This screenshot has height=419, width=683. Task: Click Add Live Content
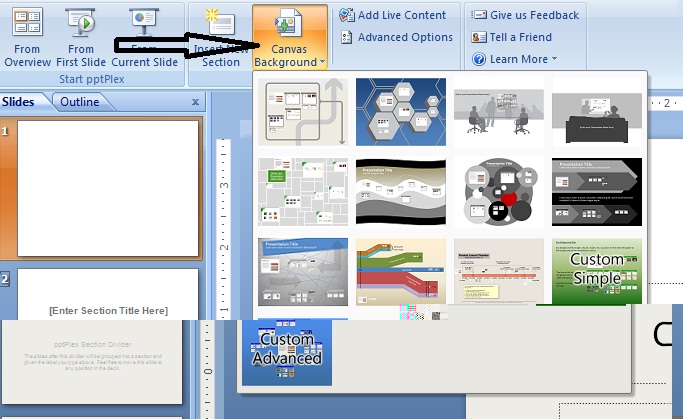tap(392, 15)
